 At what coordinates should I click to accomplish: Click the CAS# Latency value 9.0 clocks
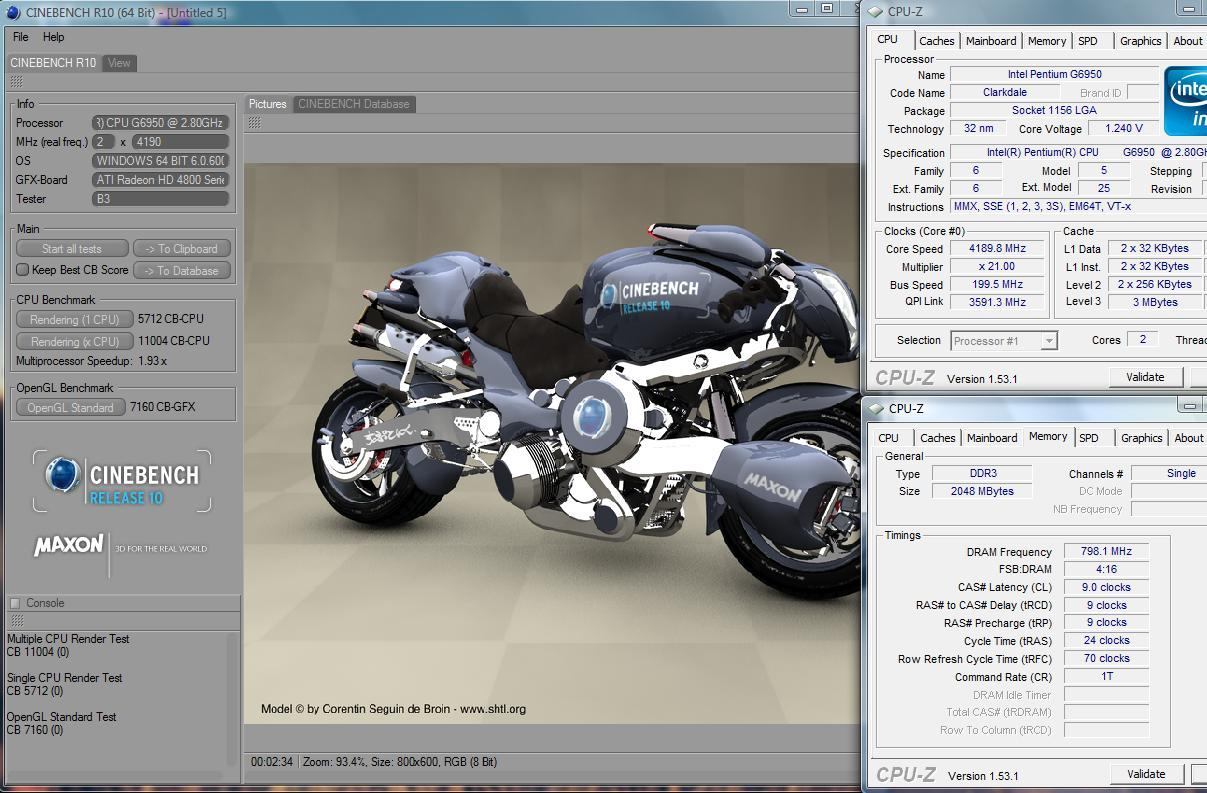1106,587
